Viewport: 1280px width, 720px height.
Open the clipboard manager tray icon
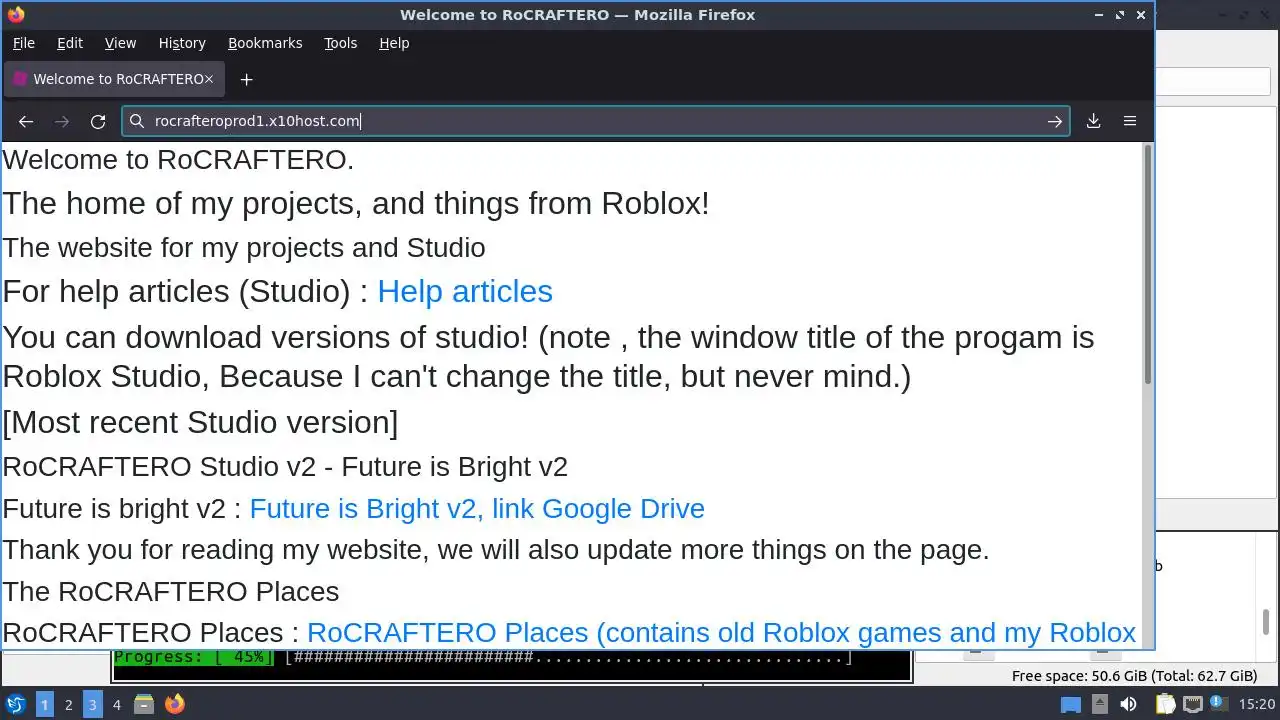point(1165,704)
